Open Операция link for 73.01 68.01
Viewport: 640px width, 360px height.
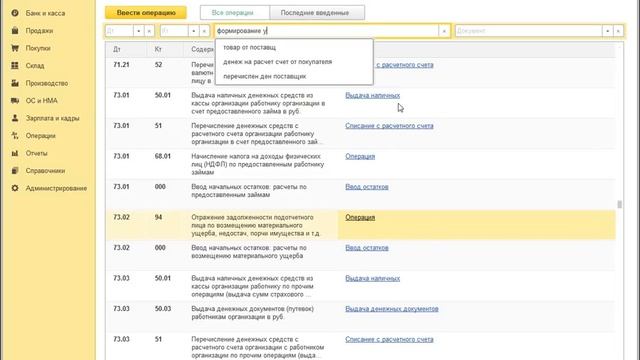(360, 156)
